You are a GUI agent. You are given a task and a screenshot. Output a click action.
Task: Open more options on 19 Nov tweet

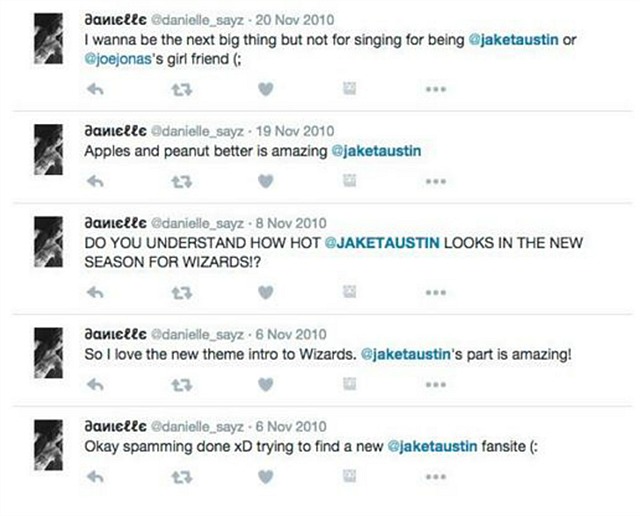[436, 181]
